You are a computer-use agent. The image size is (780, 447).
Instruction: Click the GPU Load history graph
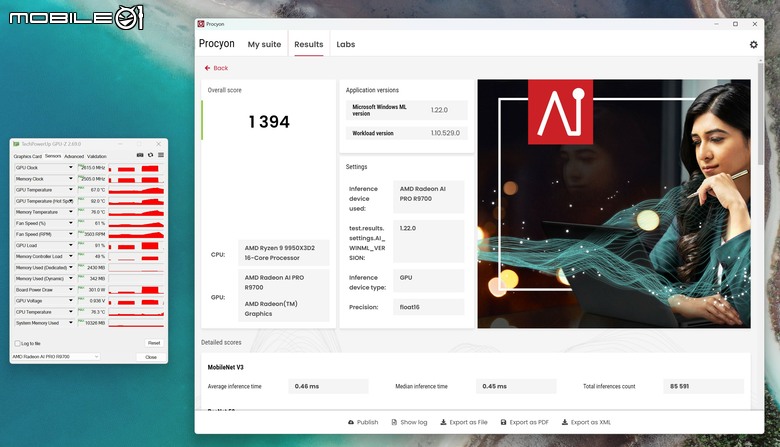(136, 246)
